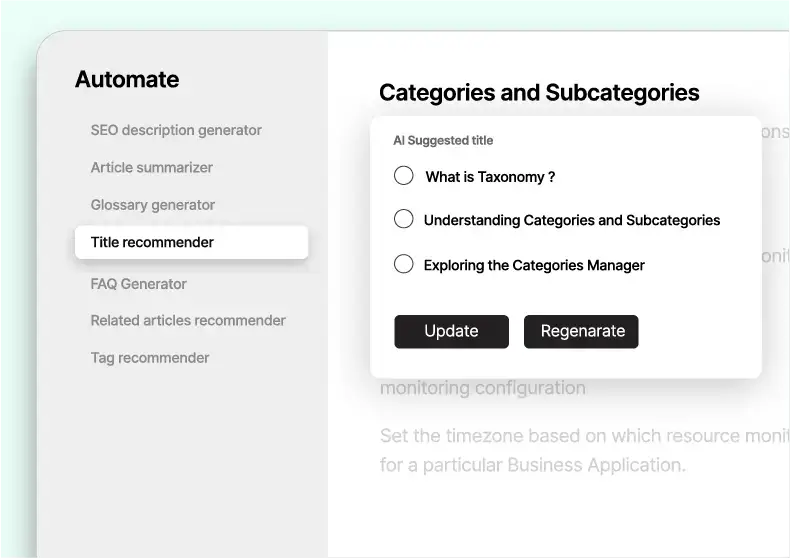
Task: Open SEO description generator
Action: point(176,130)
